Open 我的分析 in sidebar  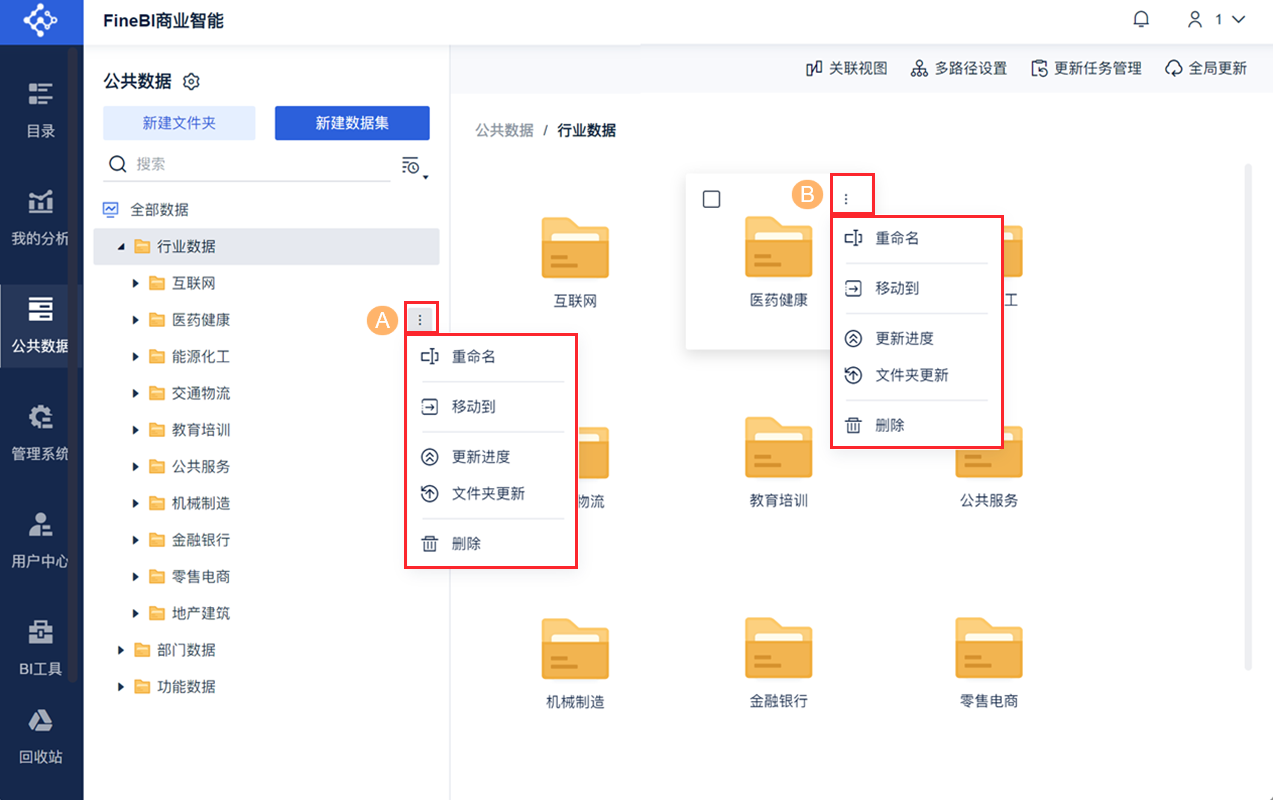41,218
